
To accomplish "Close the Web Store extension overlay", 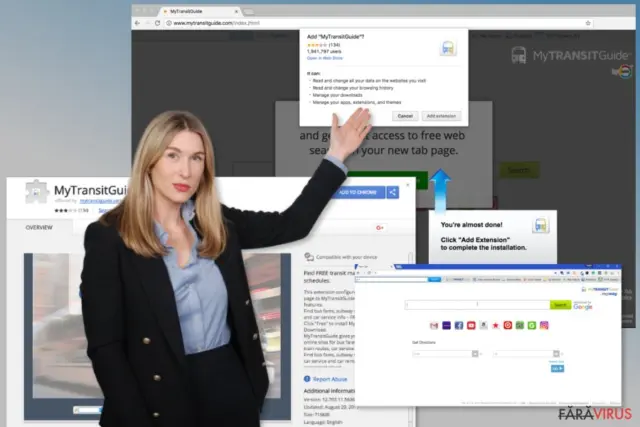I will (408, 185).
